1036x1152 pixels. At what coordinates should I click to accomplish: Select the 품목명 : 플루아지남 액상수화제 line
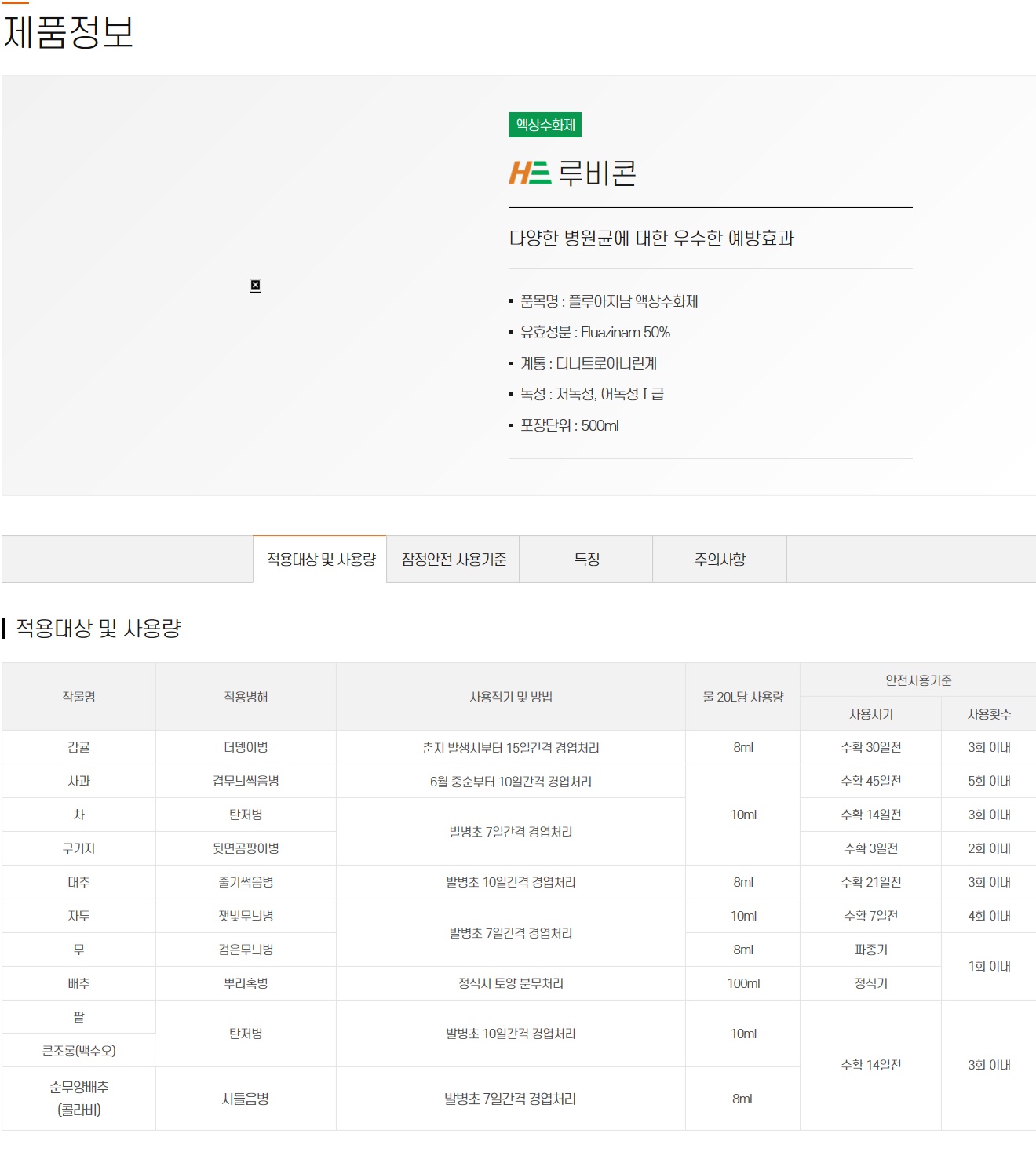(609, 301)
